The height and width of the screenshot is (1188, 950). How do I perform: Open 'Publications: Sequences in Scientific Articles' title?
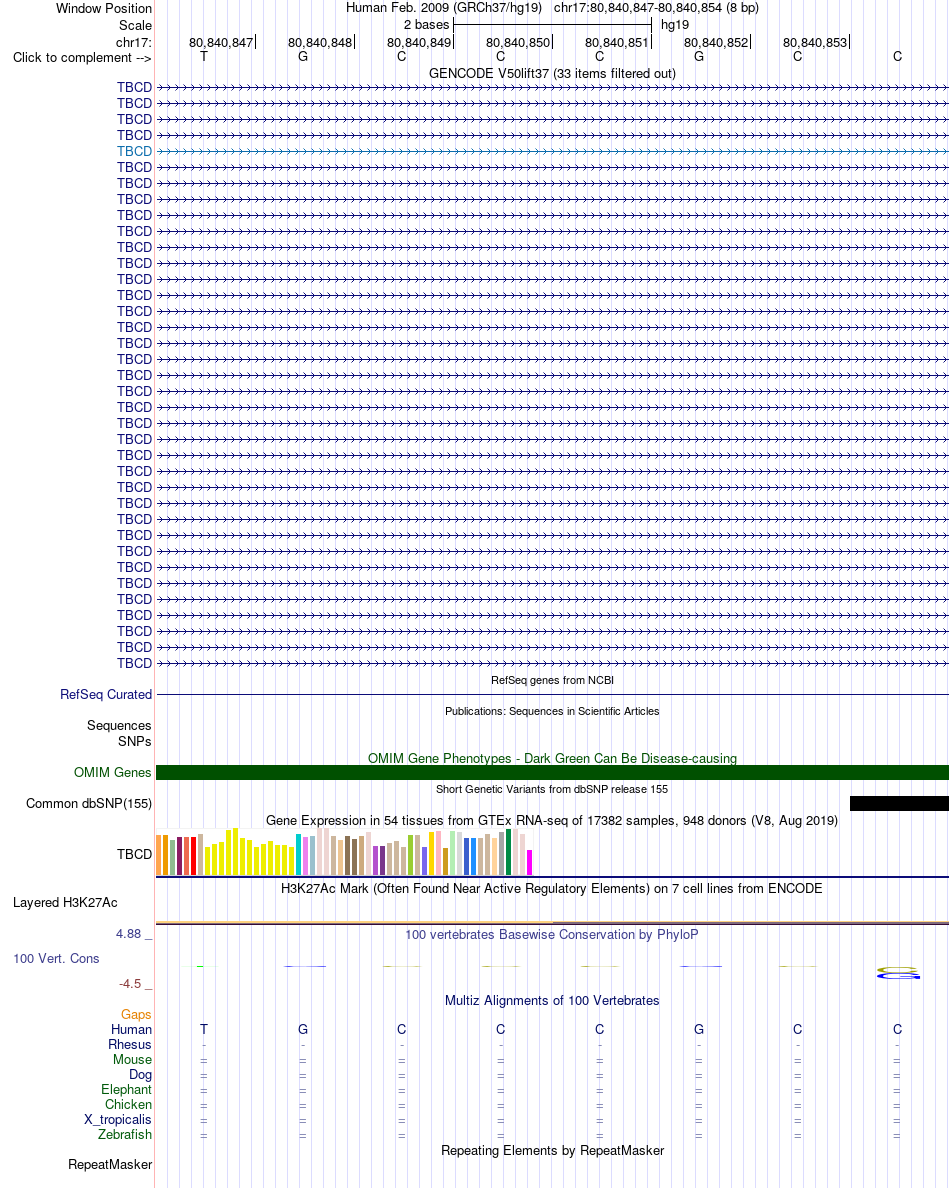pos(552,711)
